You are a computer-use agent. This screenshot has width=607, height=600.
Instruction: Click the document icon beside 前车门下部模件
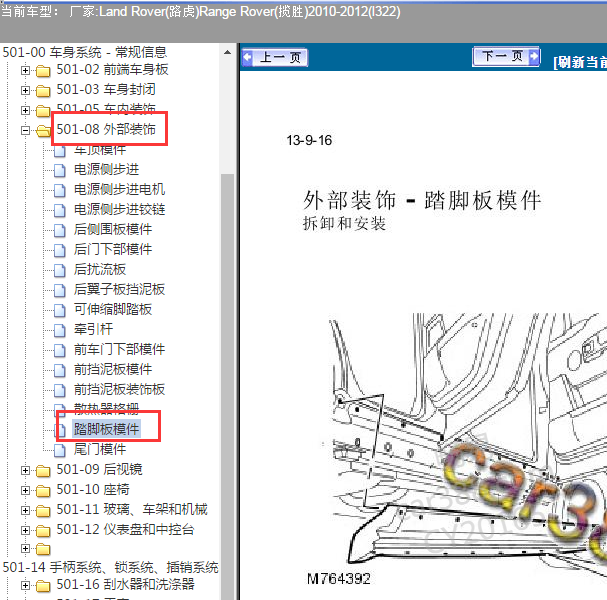click(60, 350)
